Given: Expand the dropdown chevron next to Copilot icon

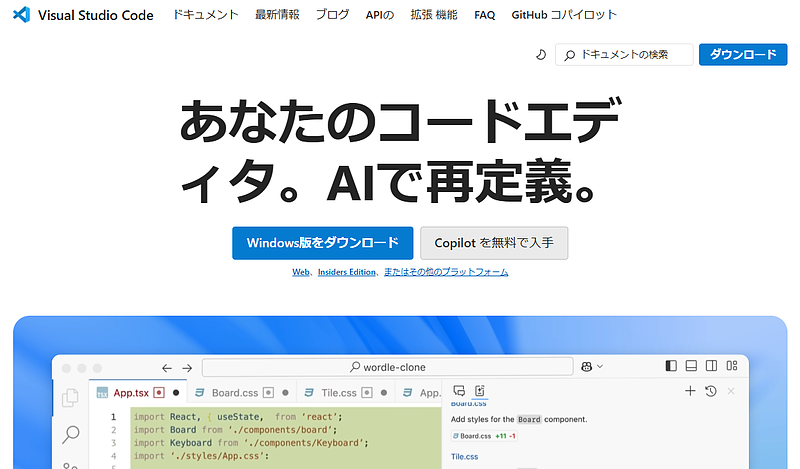Looking at the screenshot, I should pos(598,367).
